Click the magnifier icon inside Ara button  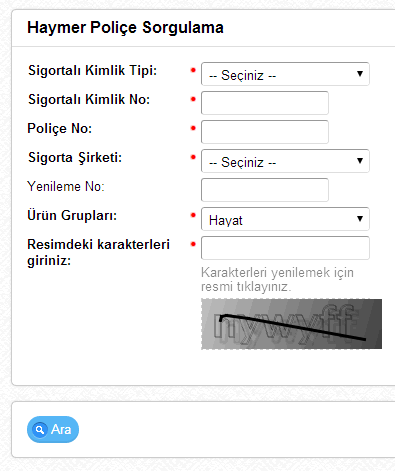(x=40, y=430)
